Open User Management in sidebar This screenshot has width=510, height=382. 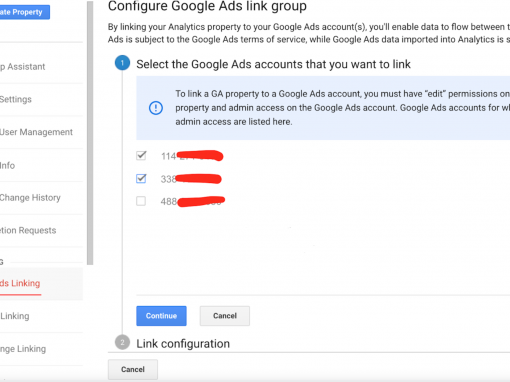36,132
